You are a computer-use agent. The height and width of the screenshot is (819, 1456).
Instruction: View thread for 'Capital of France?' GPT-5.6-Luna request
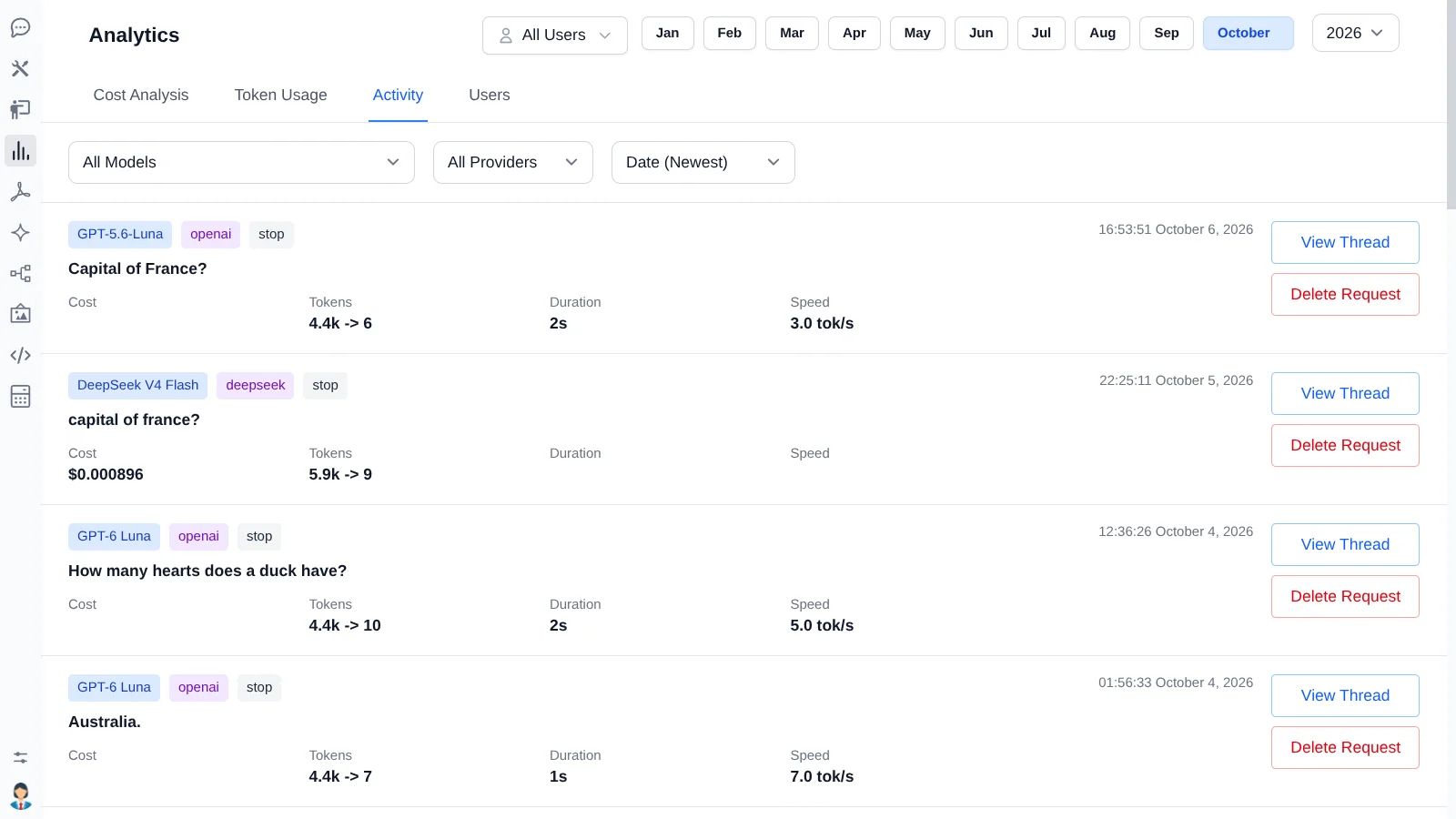(x=1345, y=242)
